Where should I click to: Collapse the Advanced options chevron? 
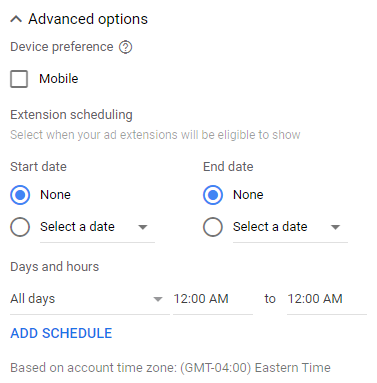pyautogui.click(x=16, y=19)
